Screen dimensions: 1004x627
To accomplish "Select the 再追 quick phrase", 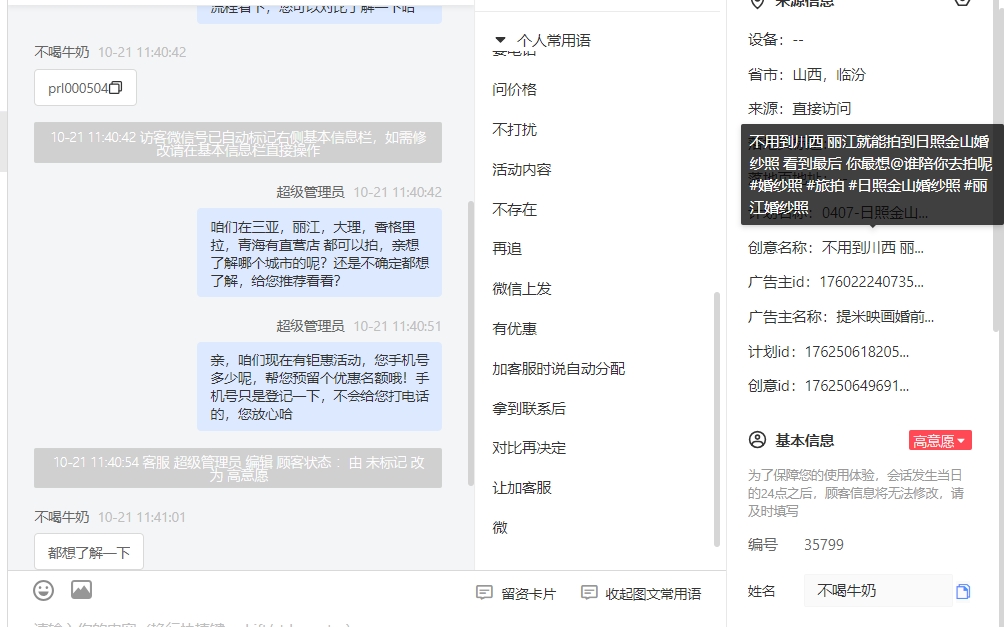I will pyautogui.click(x=507, y=248).
